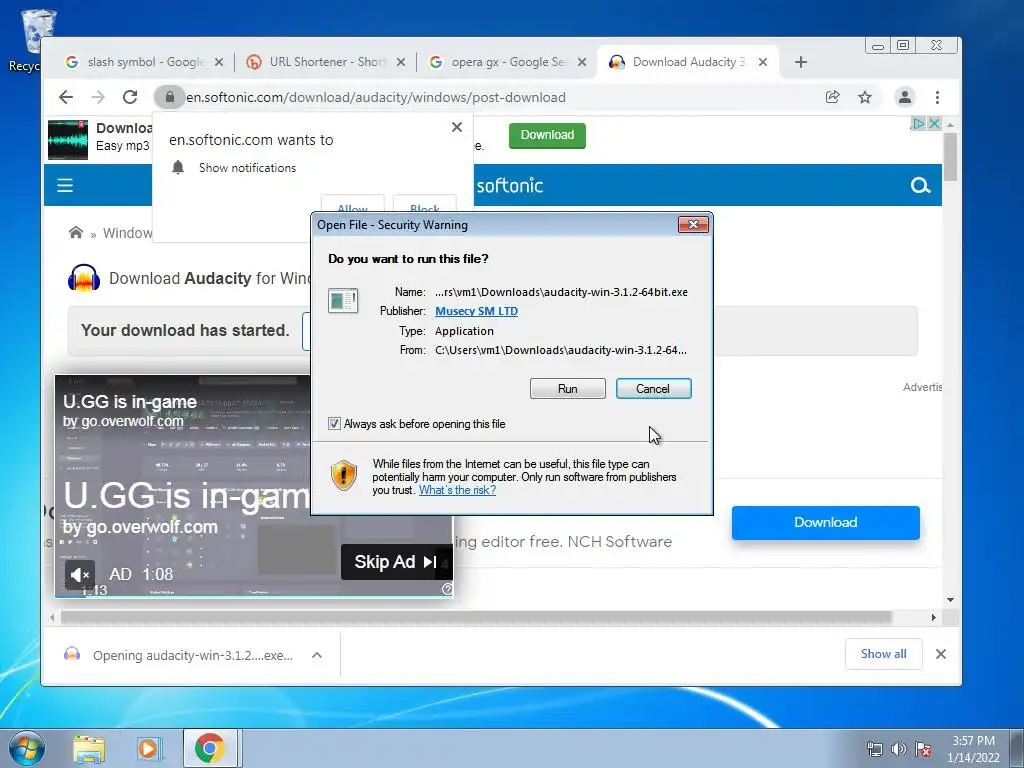
Task: Open Chrome three-dot menu
Action: [x=937, y=97]
